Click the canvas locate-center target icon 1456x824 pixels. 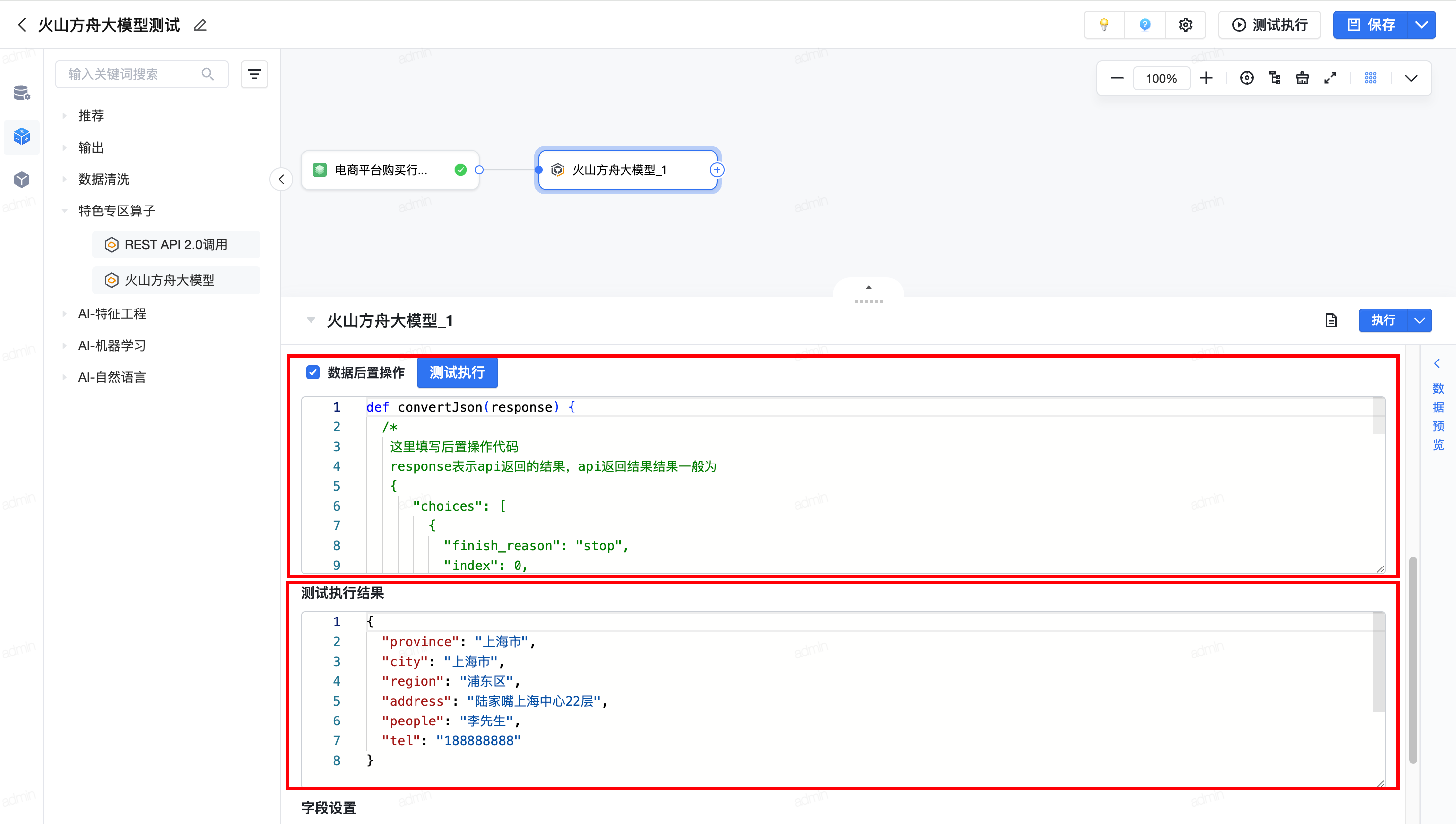pos(1246,78)
